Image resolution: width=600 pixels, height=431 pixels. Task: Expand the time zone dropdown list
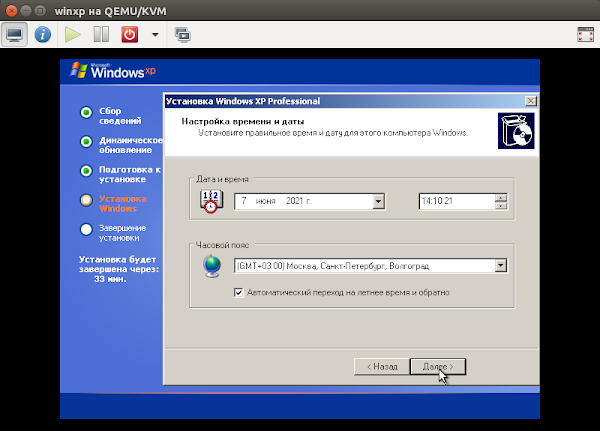click(501, 266)
